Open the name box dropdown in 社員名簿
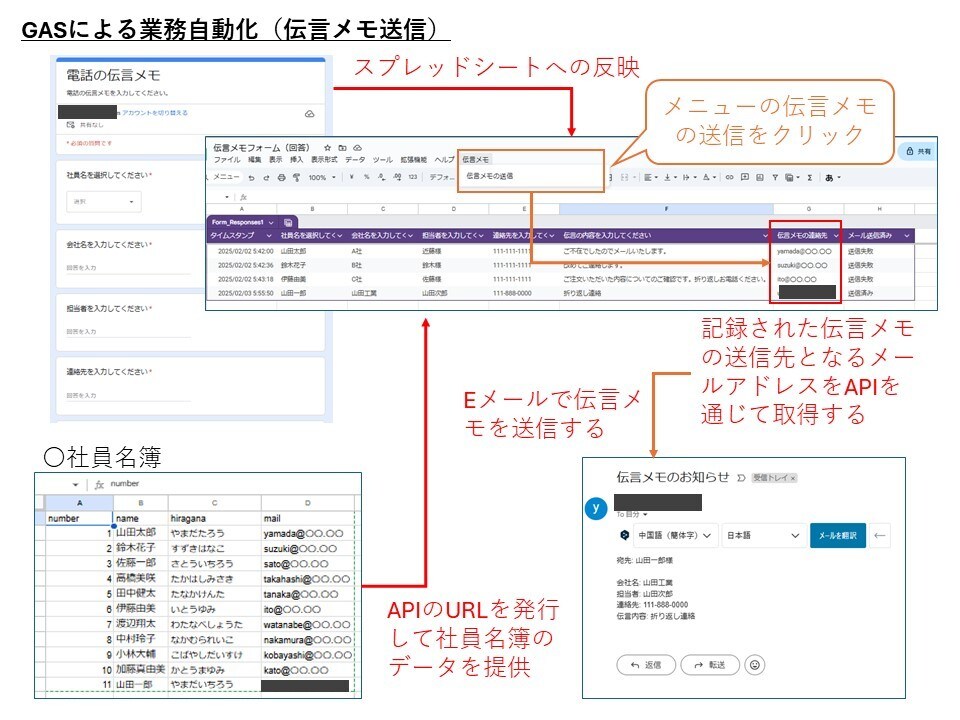 [75, 484]
